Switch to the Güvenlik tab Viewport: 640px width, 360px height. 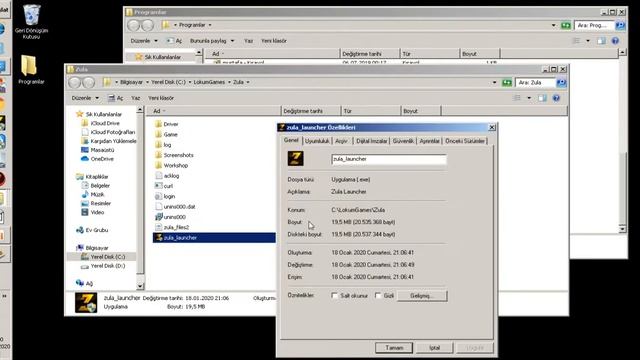403,141
